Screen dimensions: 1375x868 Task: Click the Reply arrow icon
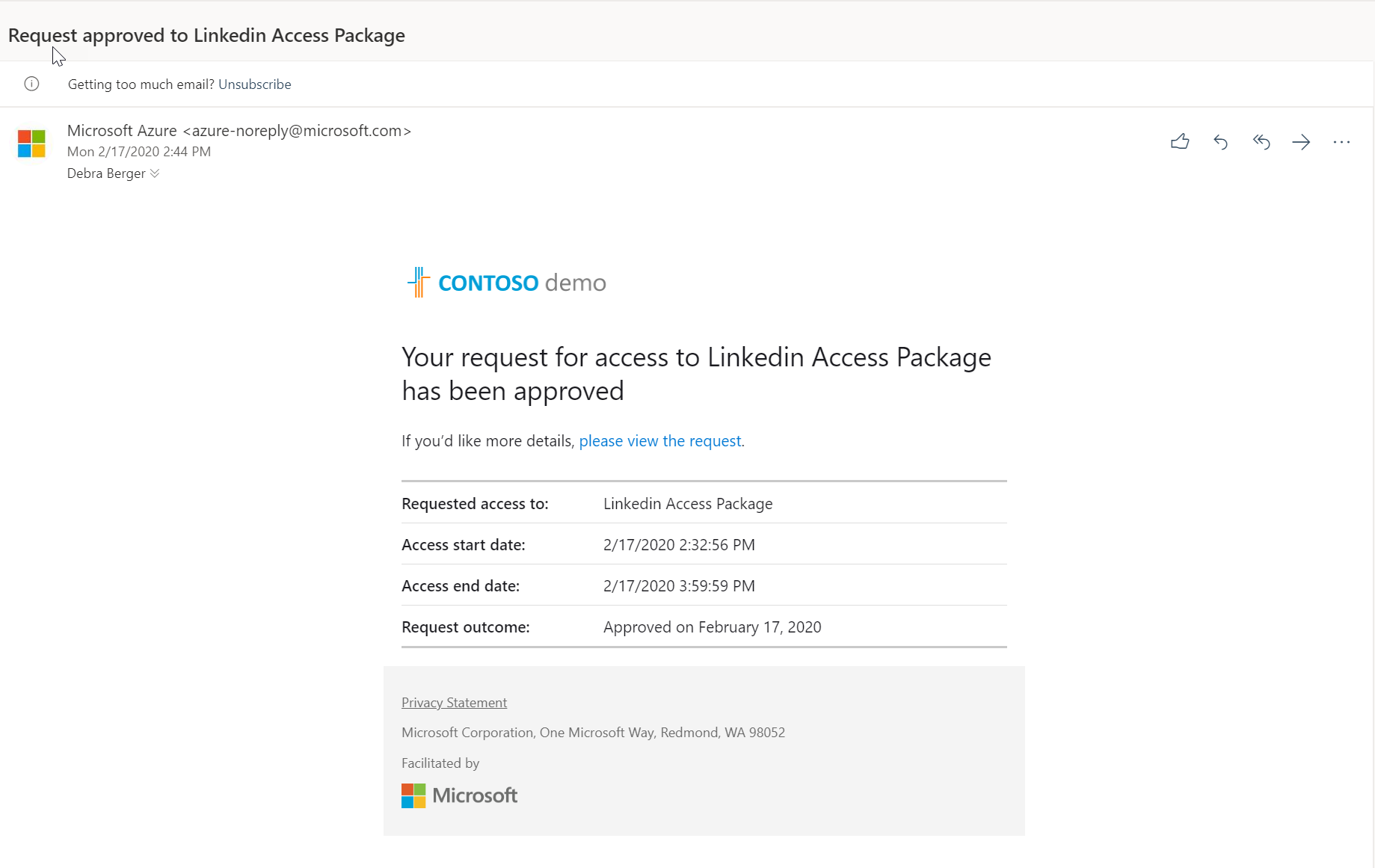pyautogui.click(x=1220, y=142)
